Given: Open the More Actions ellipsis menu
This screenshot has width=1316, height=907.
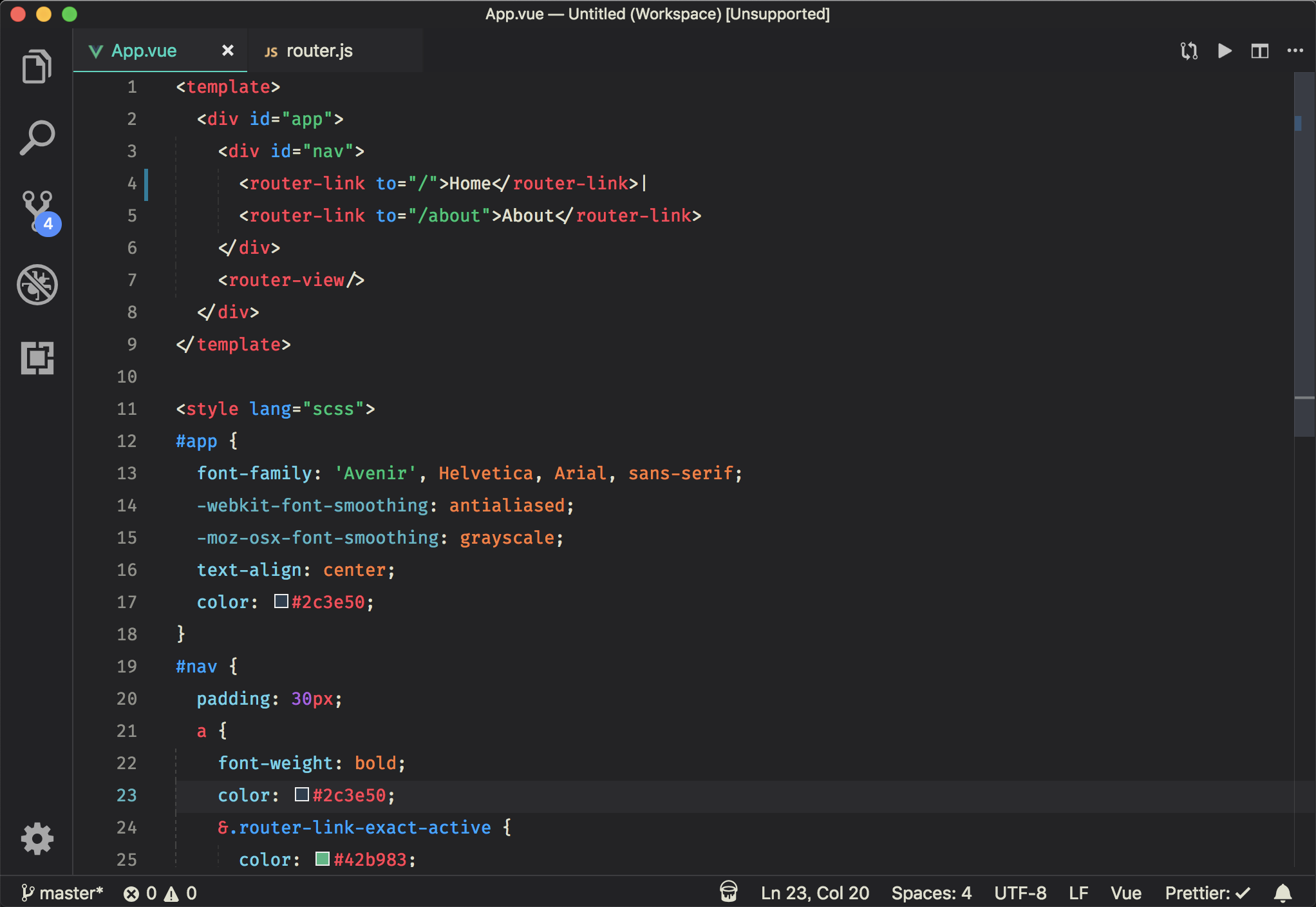Looking at the screenshot, I should 1295,51.
